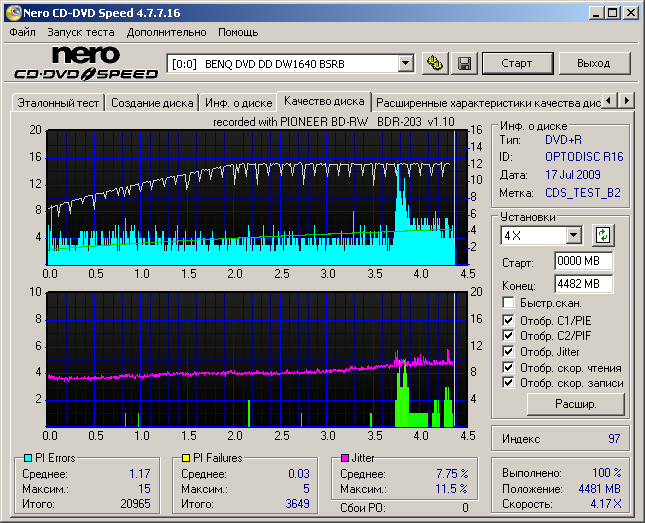Open the drive options icon with gears

pos(435,63)
